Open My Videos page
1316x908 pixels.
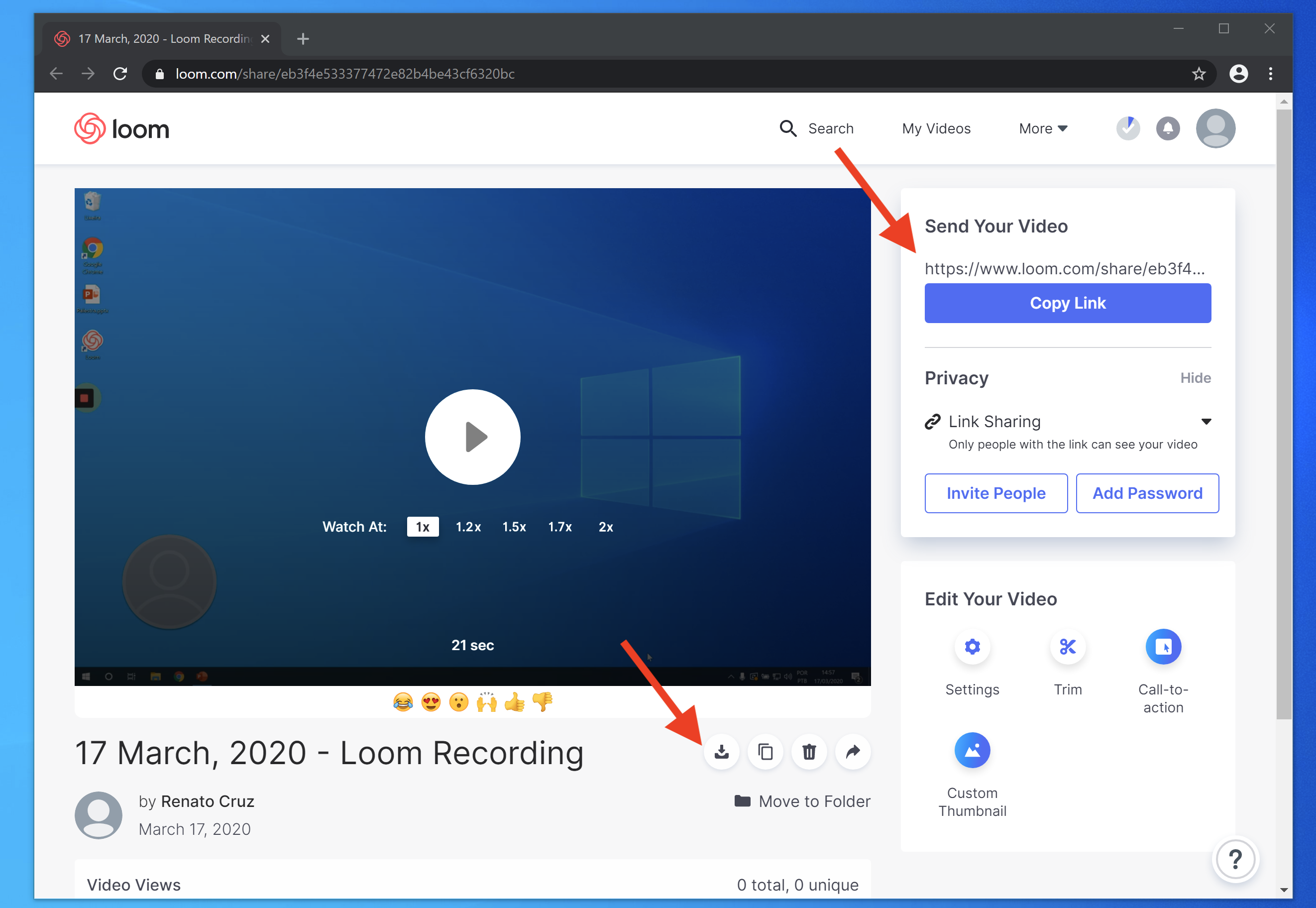[x=936, y=128]
